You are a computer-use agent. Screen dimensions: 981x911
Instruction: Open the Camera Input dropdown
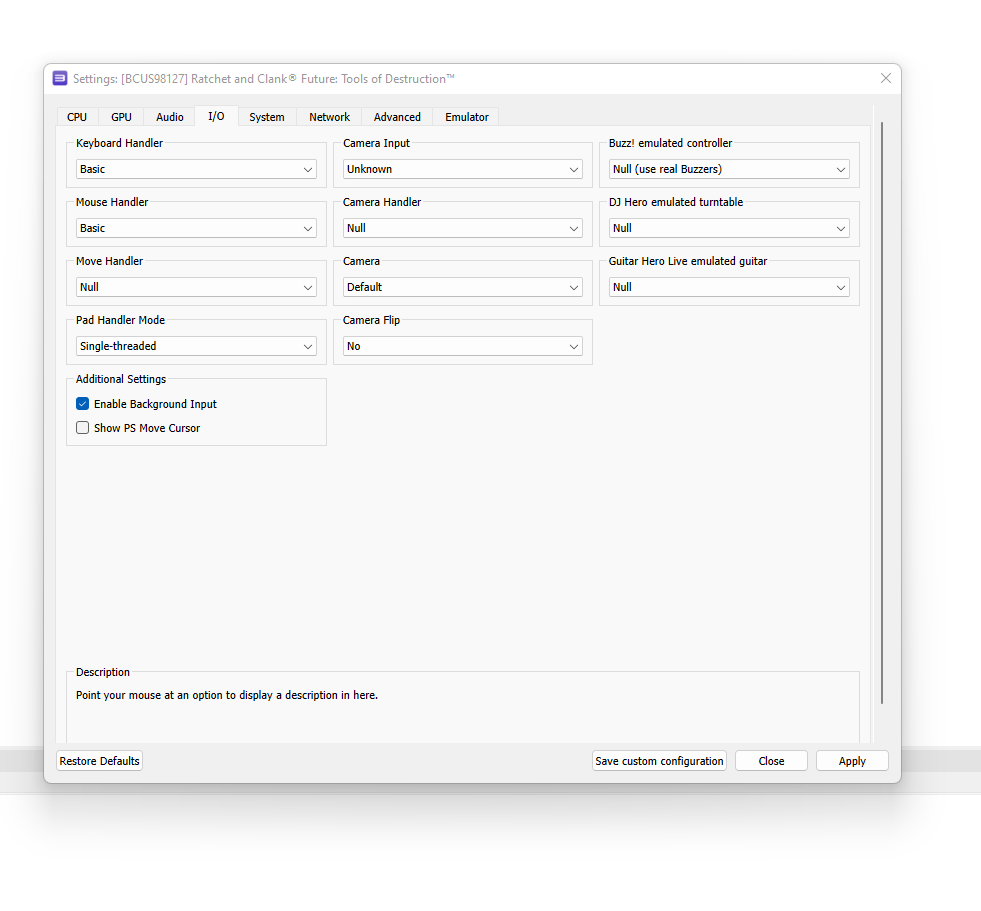462,169
